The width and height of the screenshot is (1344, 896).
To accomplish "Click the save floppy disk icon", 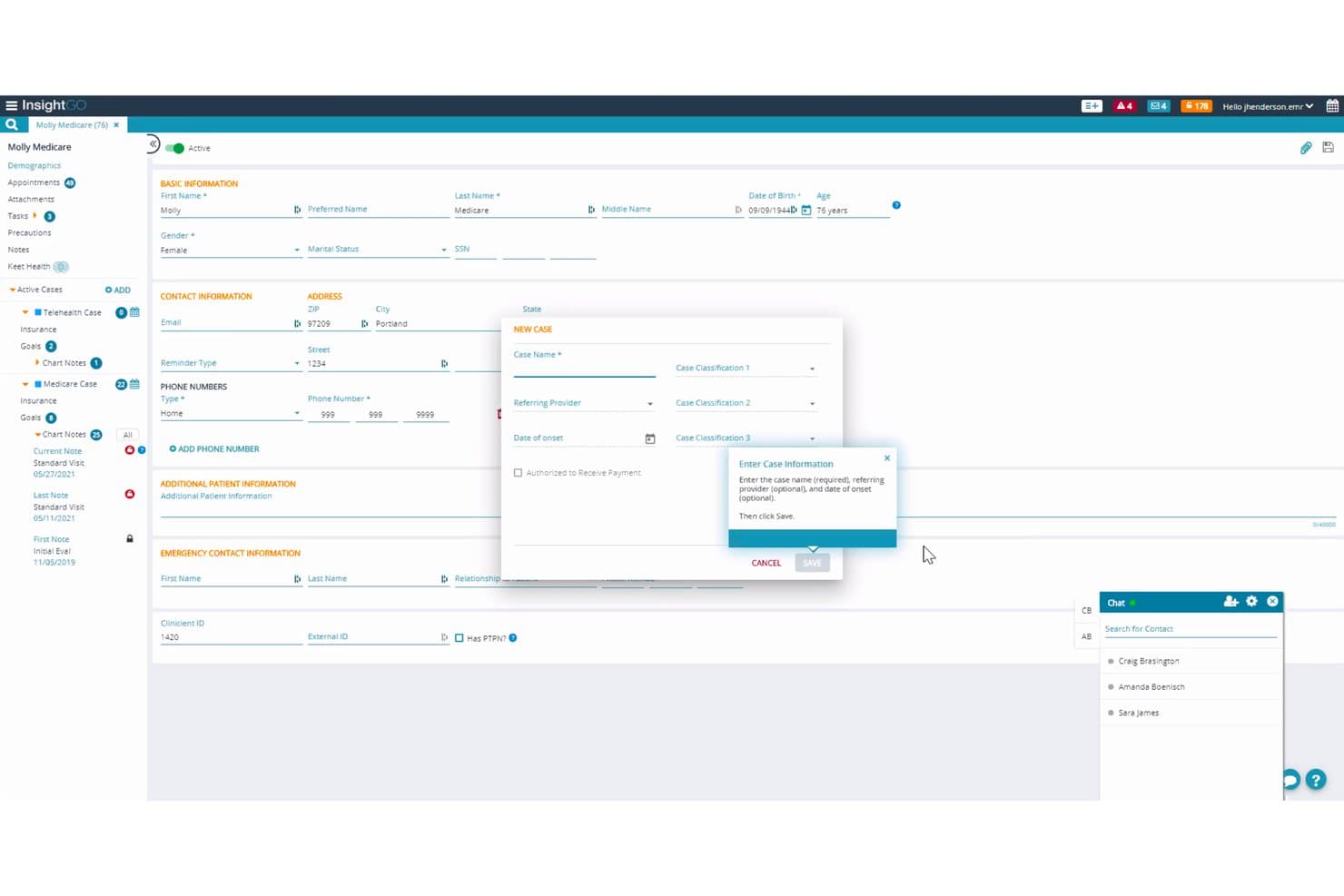I will (x=1328, y=147).
